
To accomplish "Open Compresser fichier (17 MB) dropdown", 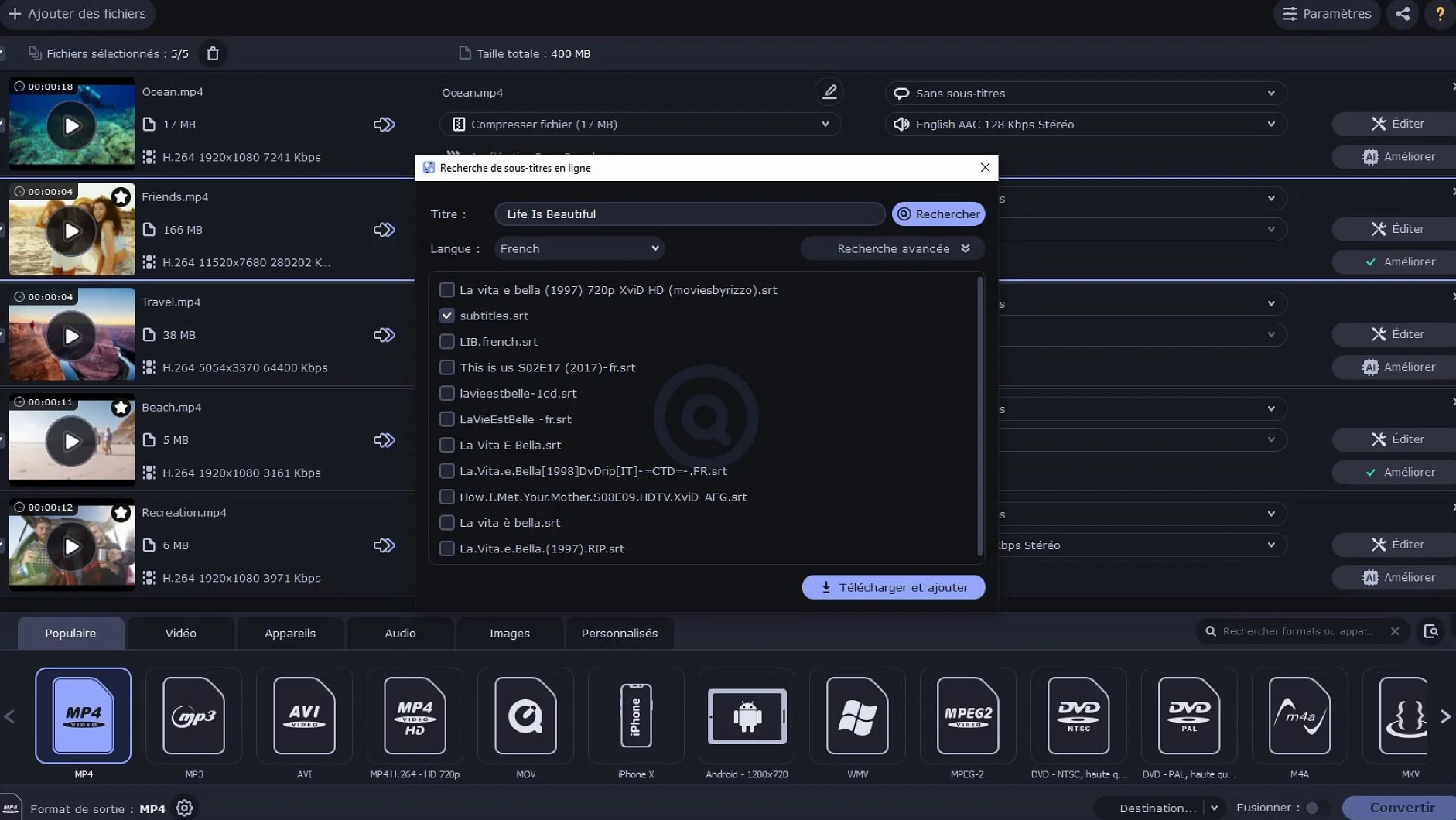I will [641, 124].
